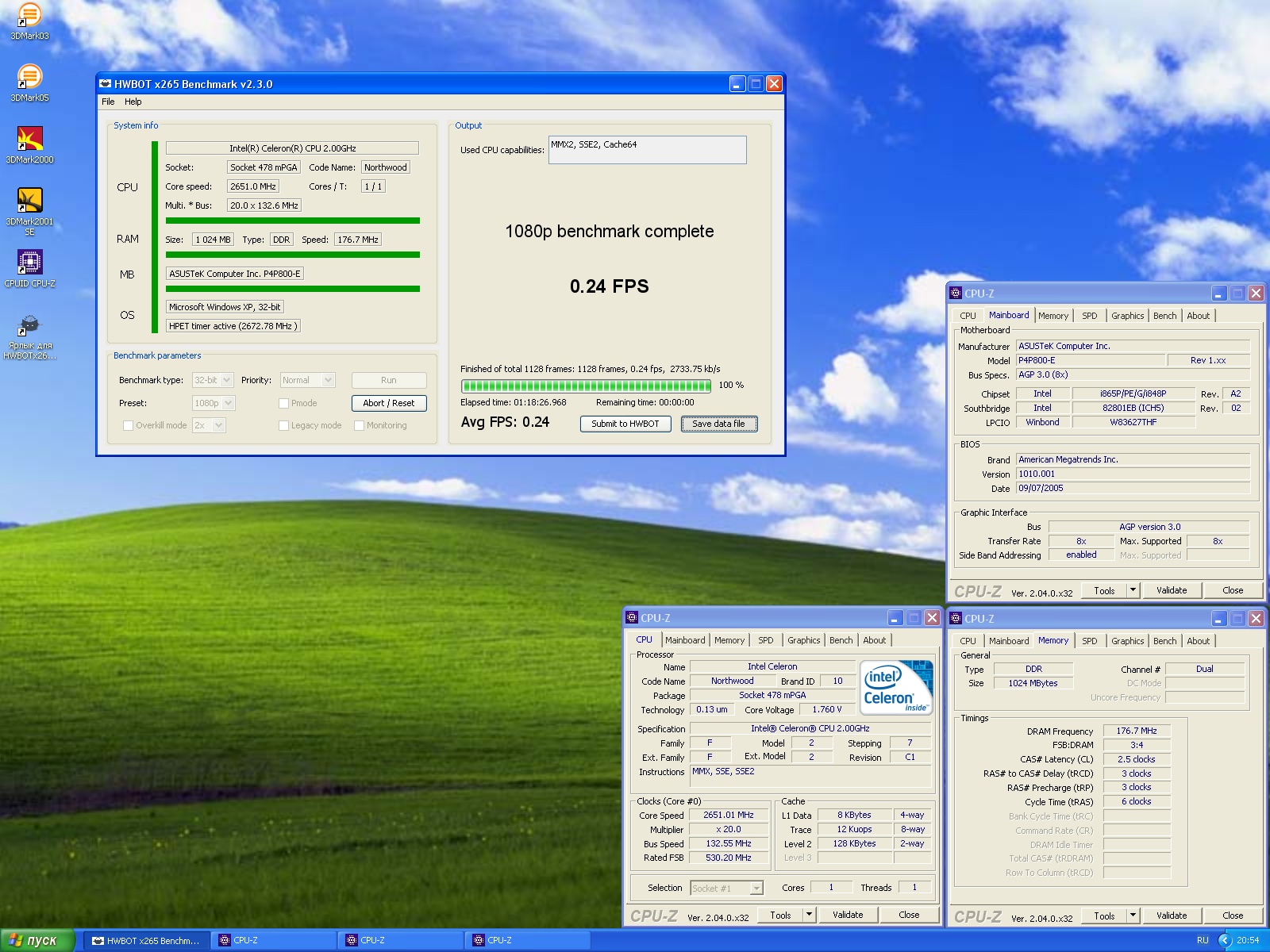Viewport: 1270px width, 952px height.
Task: Open the HWBOT x265 shortcut on desktop
Action: (29, 337)
